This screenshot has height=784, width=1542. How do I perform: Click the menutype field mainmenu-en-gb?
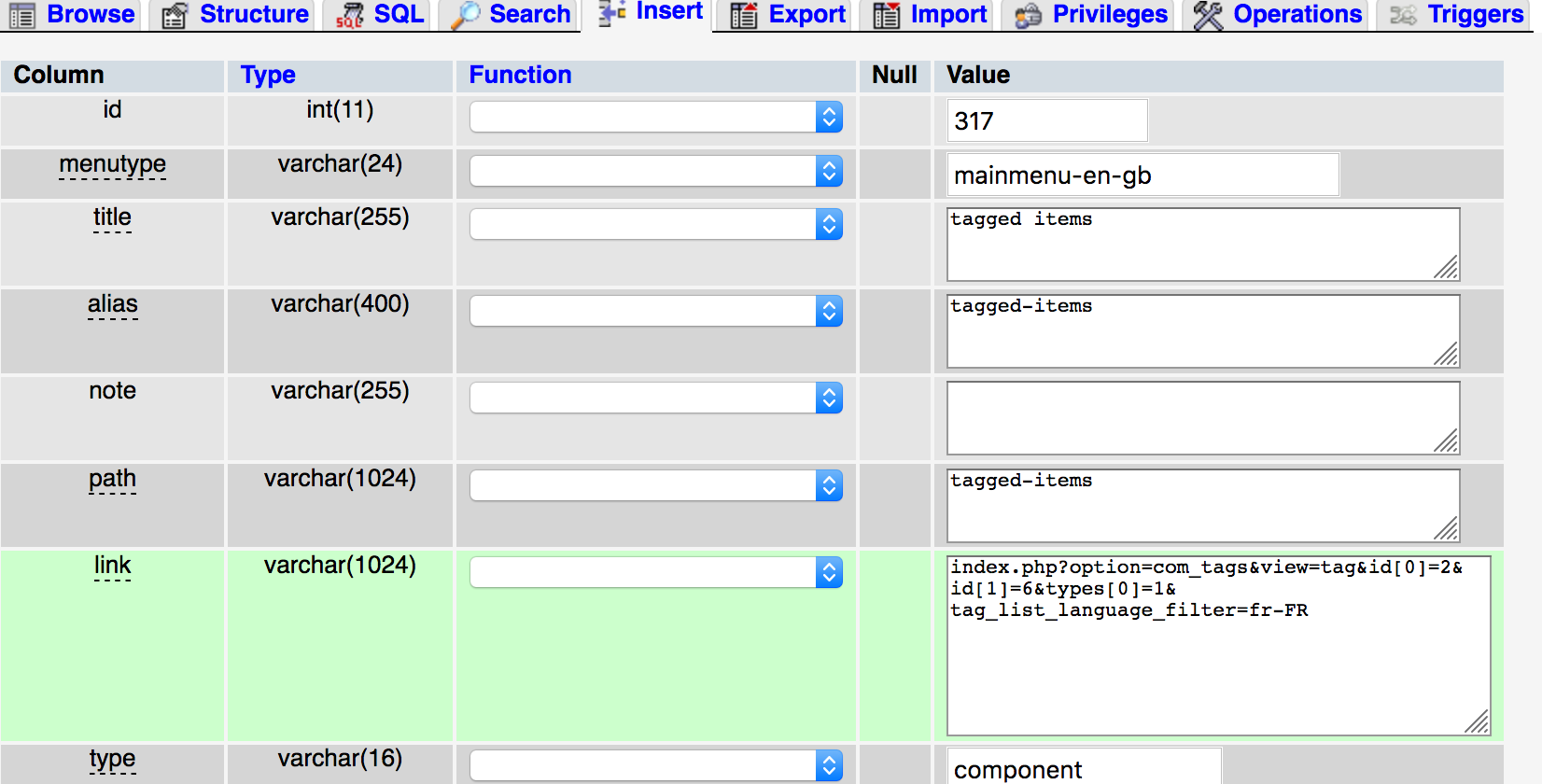tap(1143, 175)
